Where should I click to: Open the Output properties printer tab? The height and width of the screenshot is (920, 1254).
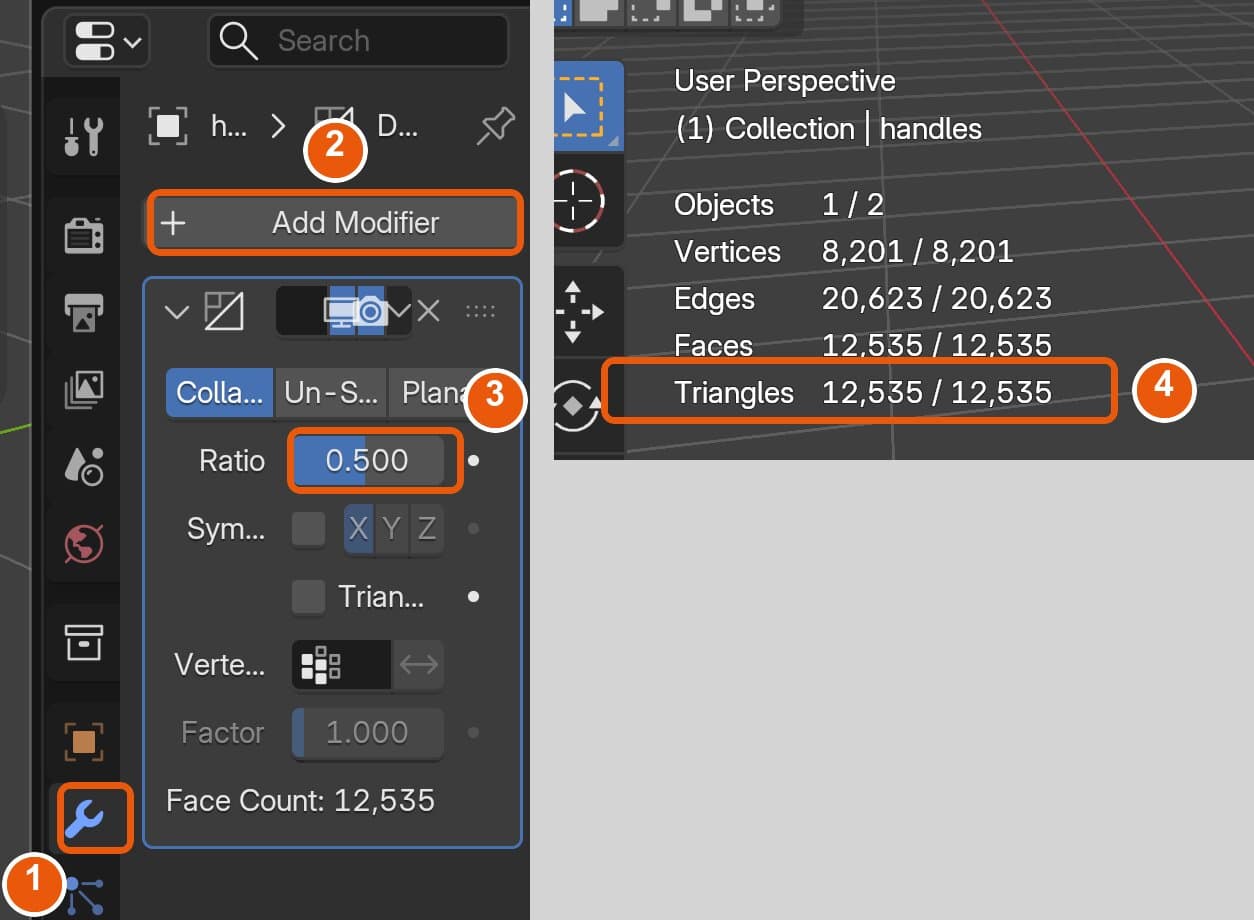click(84, 311)
